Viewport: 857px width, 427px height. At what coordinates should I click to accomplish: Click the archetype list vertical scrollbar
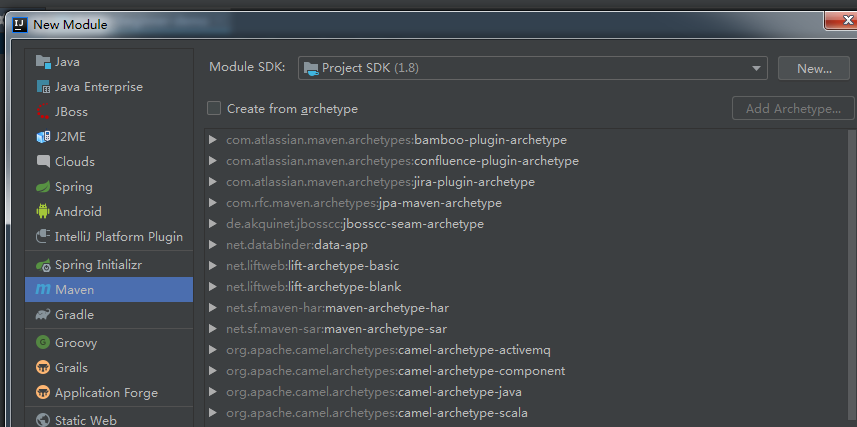pos(853,273)
